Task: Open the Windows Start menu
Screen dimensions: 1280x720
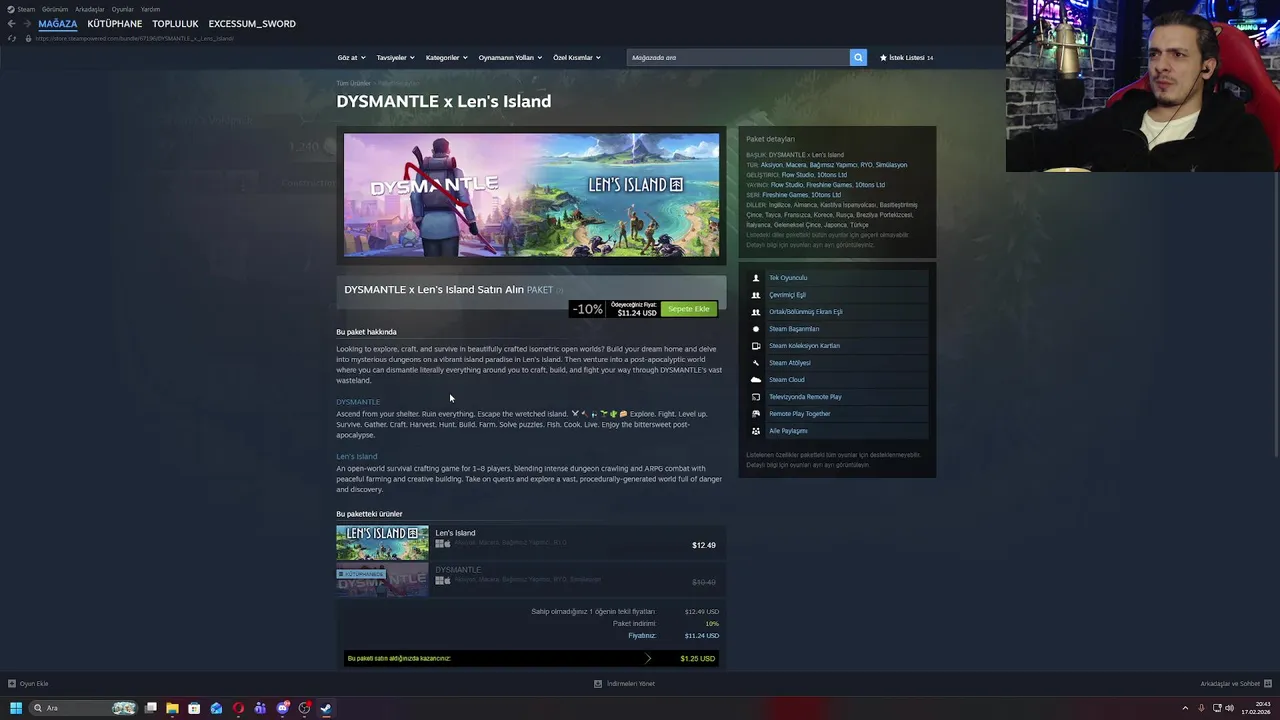Action: click(16, 708)
